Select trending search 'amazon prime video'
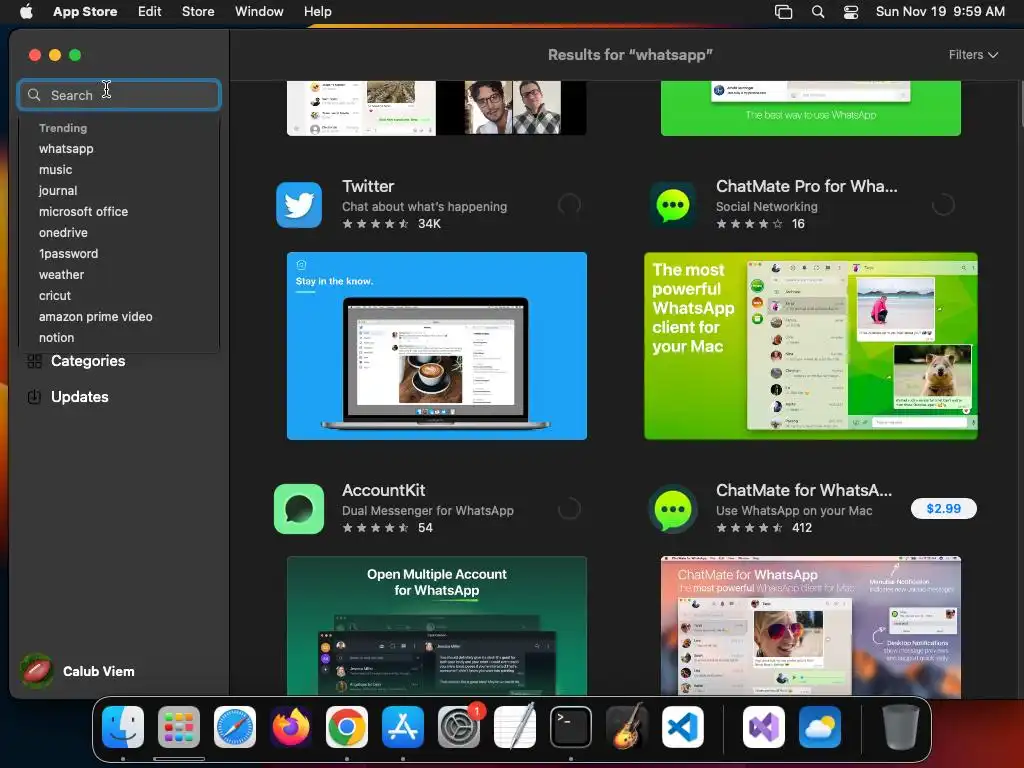 pos(95,317)
